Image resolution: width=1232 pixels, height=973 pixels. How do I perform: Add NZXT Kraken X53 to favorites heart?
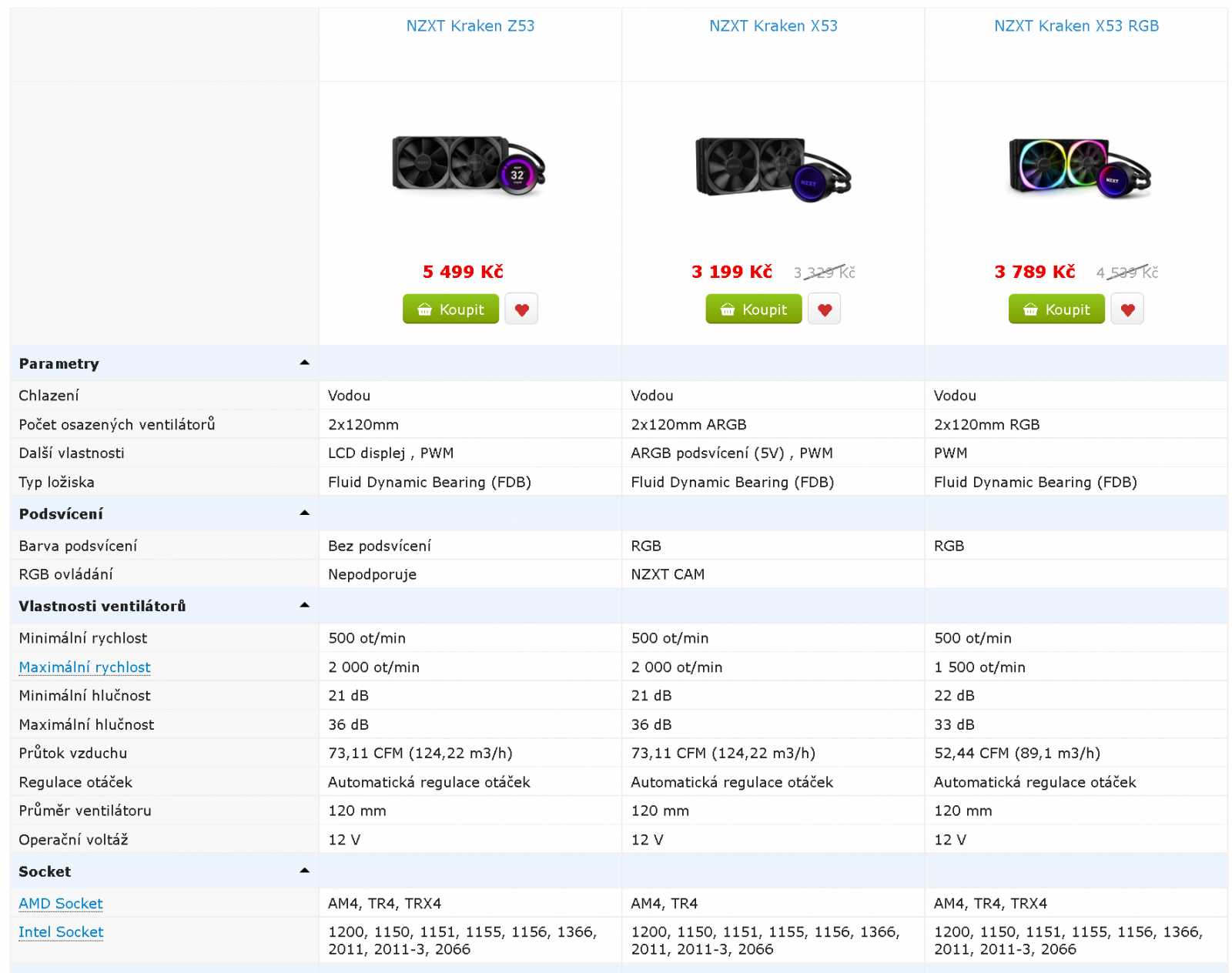824,309
